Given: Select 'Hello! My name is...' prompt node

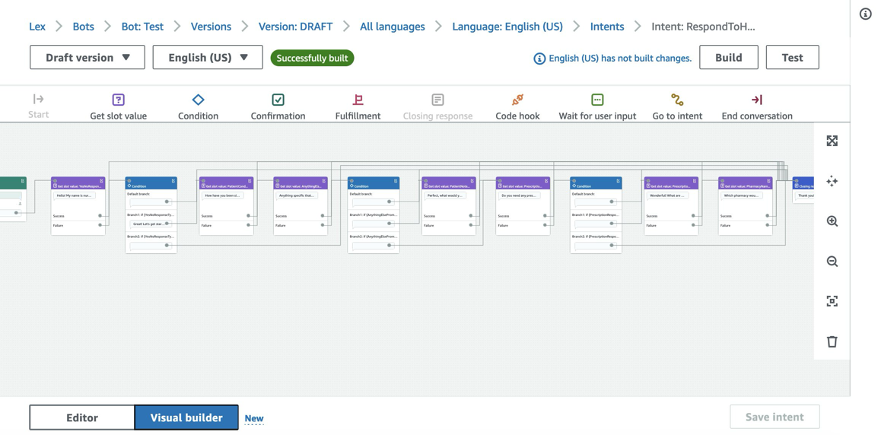Looking at the screenshot, I should pyautogui.click(x=75, y=196).
